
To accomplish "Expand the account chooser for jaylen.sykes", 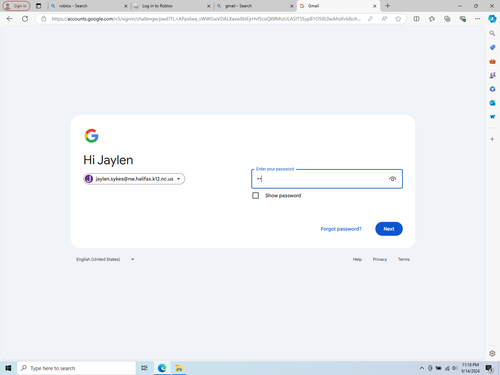I will pyautogui.click(x=134, y=179).
